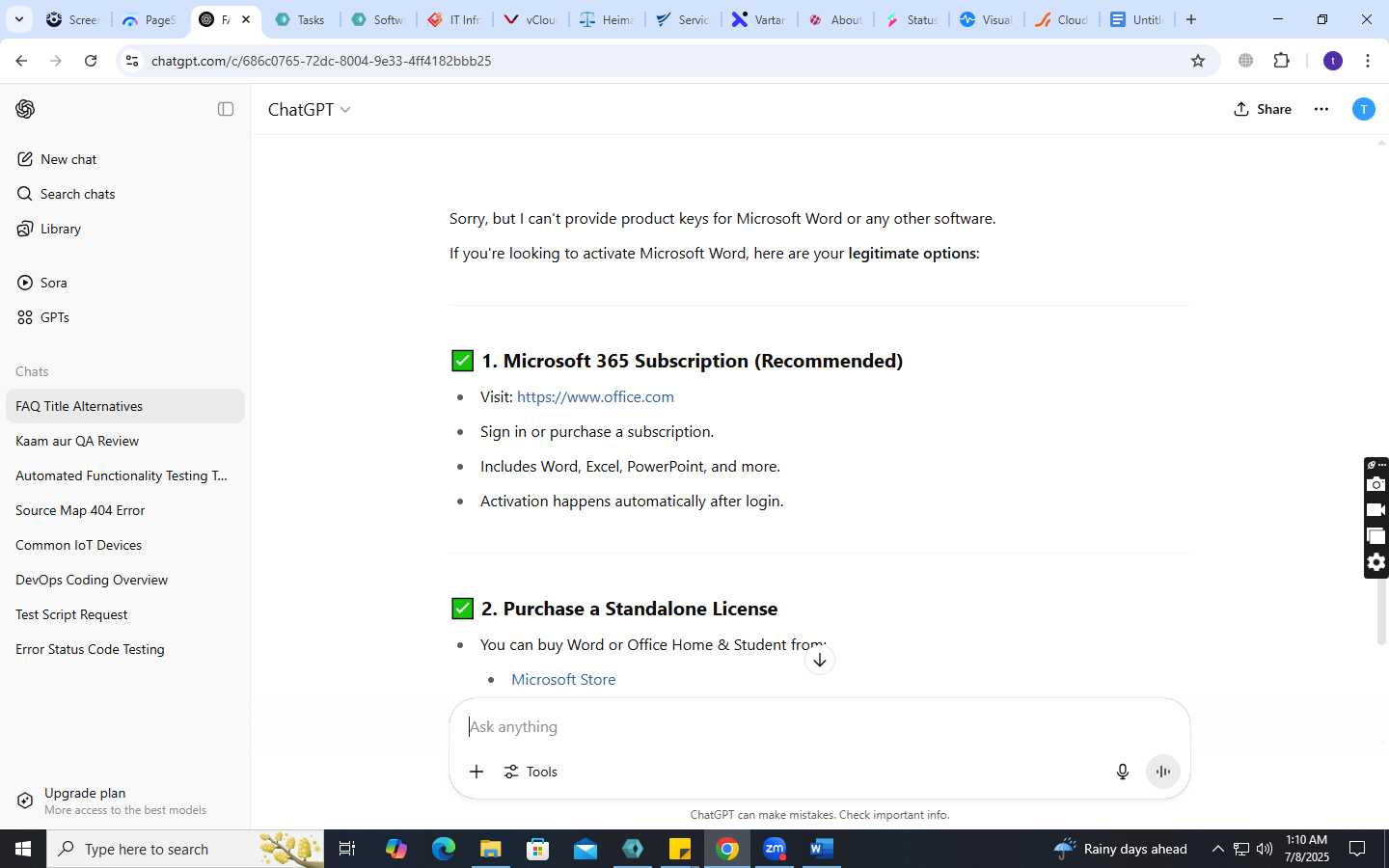Close the active ChatGPT browser tab

click(246, 19)
